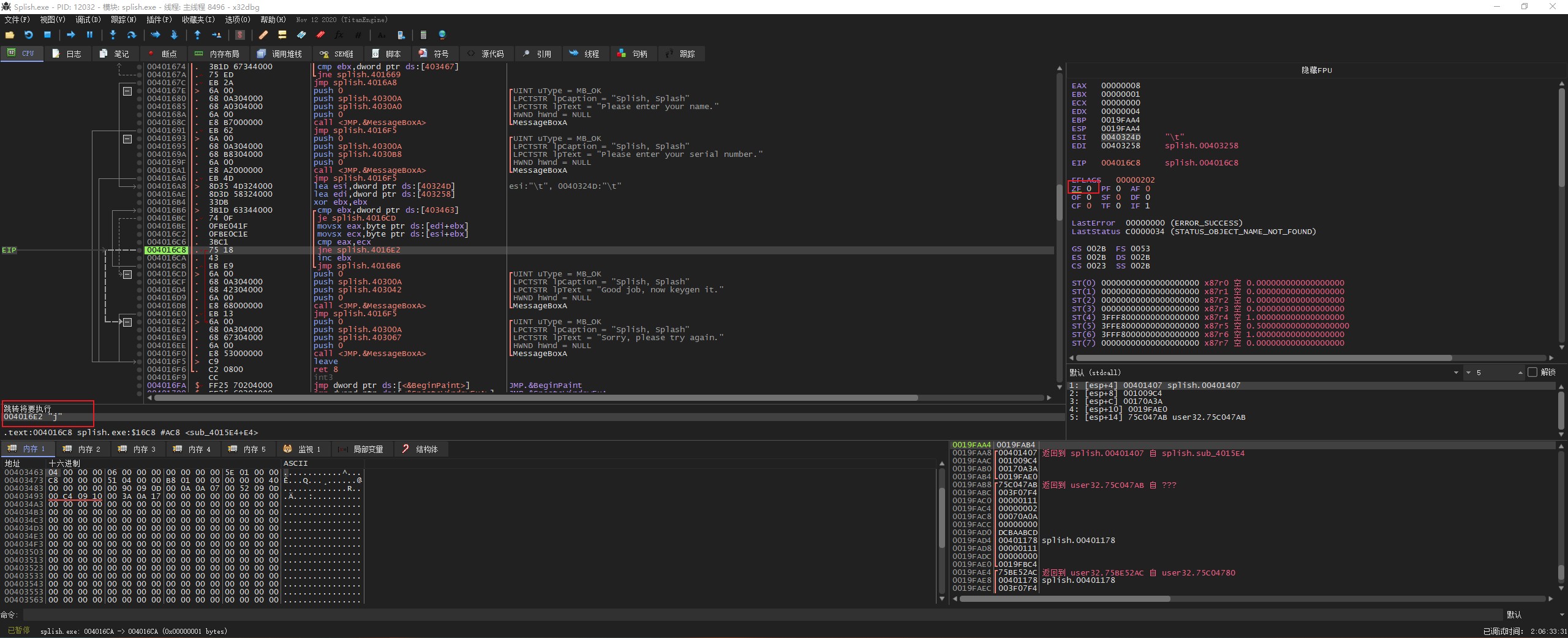Open the Calculator toolbar icon
Screen dimensions: 1568x638
[423, 35]
